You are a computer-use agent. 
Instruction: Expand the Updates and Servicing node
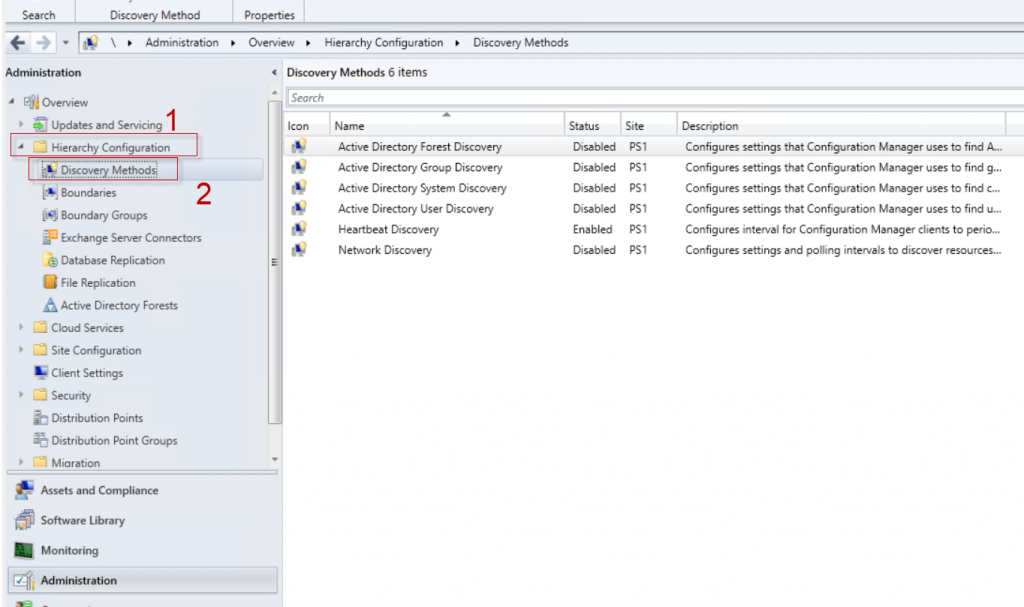coord(21,124)
